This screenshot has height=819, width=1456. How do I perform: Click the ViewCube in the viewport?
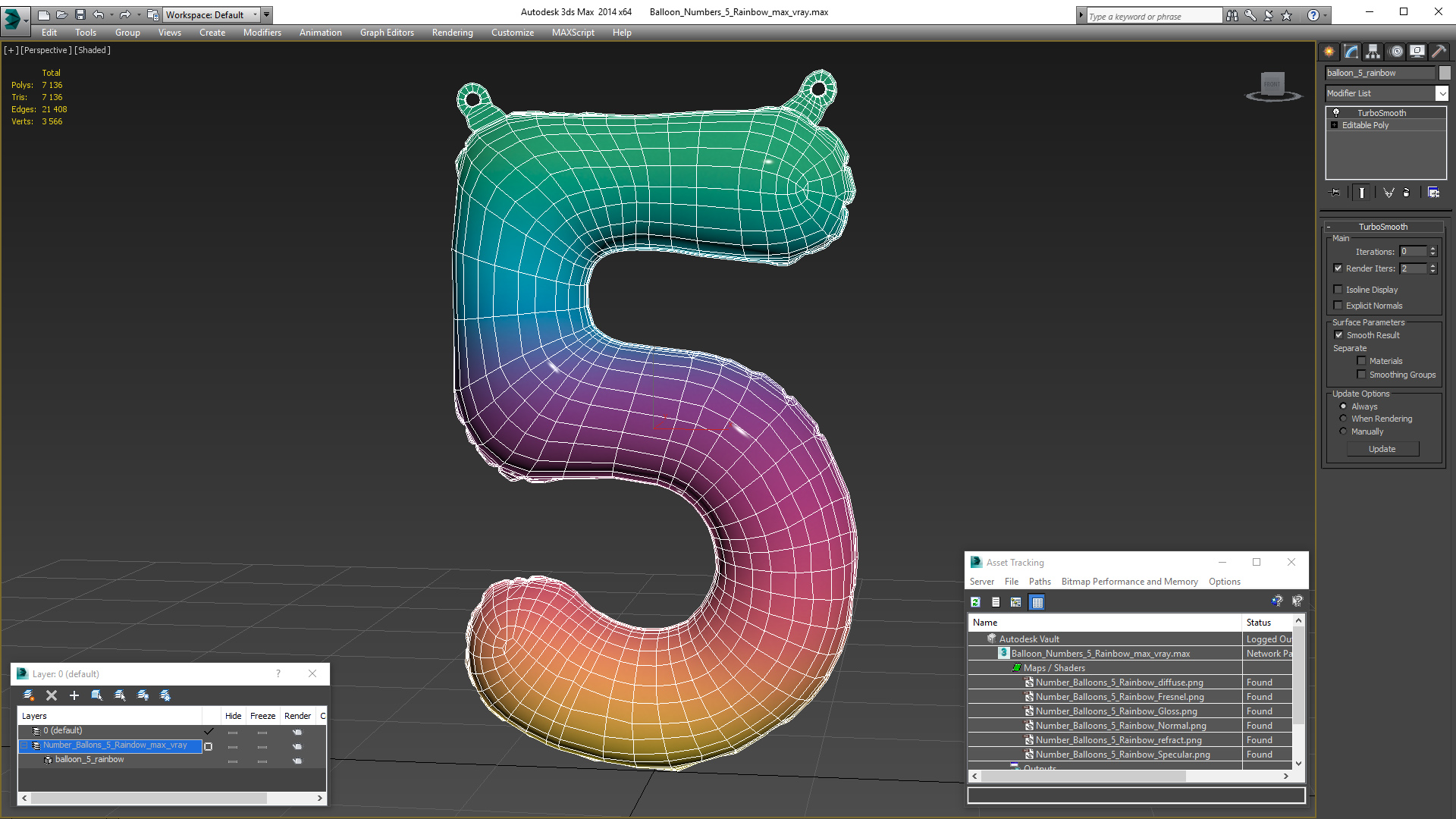tap(1272, 85)
